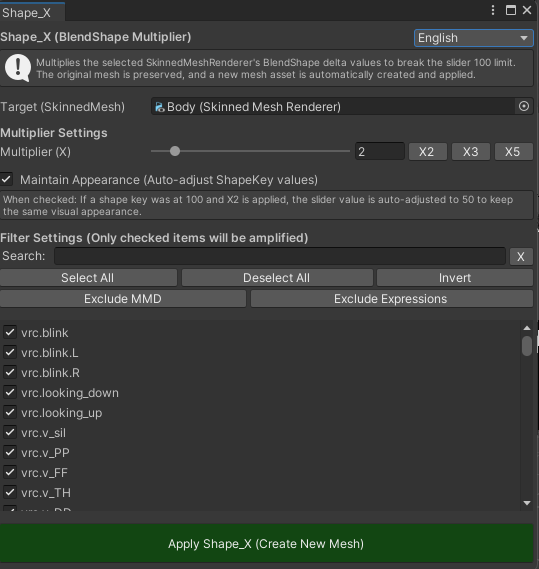Toggle the Maintain Appearance checkbox
The image size is (539, 569).
(x=7, y=179)
